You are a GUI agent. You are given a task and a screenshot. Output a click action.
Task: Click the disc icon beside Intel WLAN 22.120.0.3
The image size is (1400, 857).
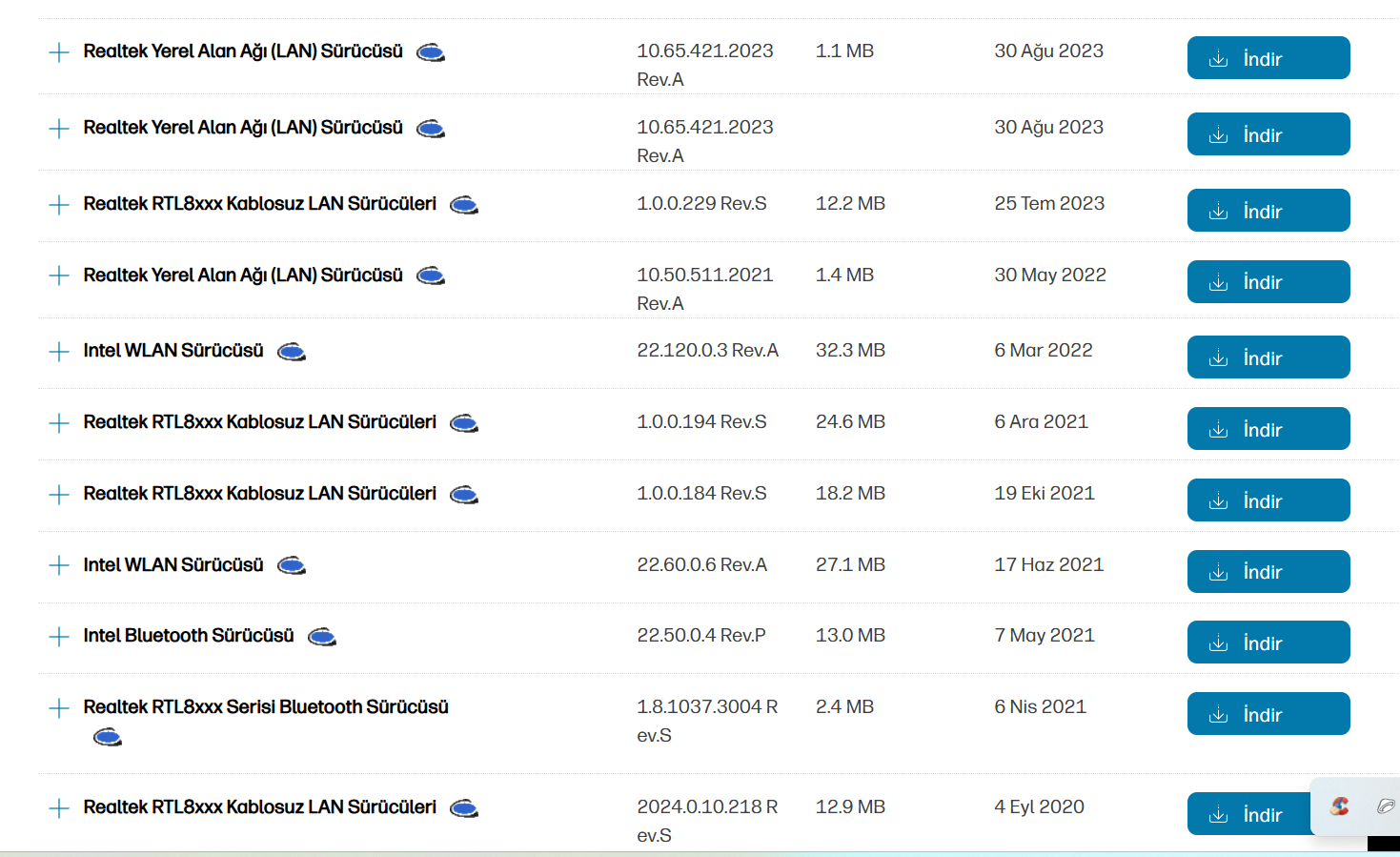pos(292,353)
